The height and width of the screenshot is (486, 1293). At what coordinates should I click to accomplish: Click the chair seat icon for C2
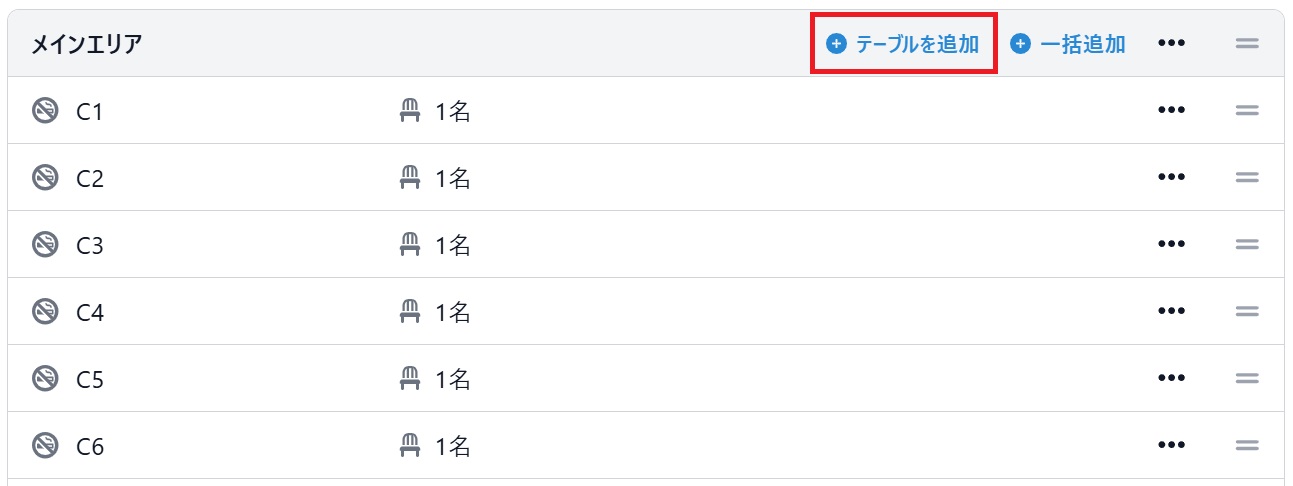click(x=409, y=178)
